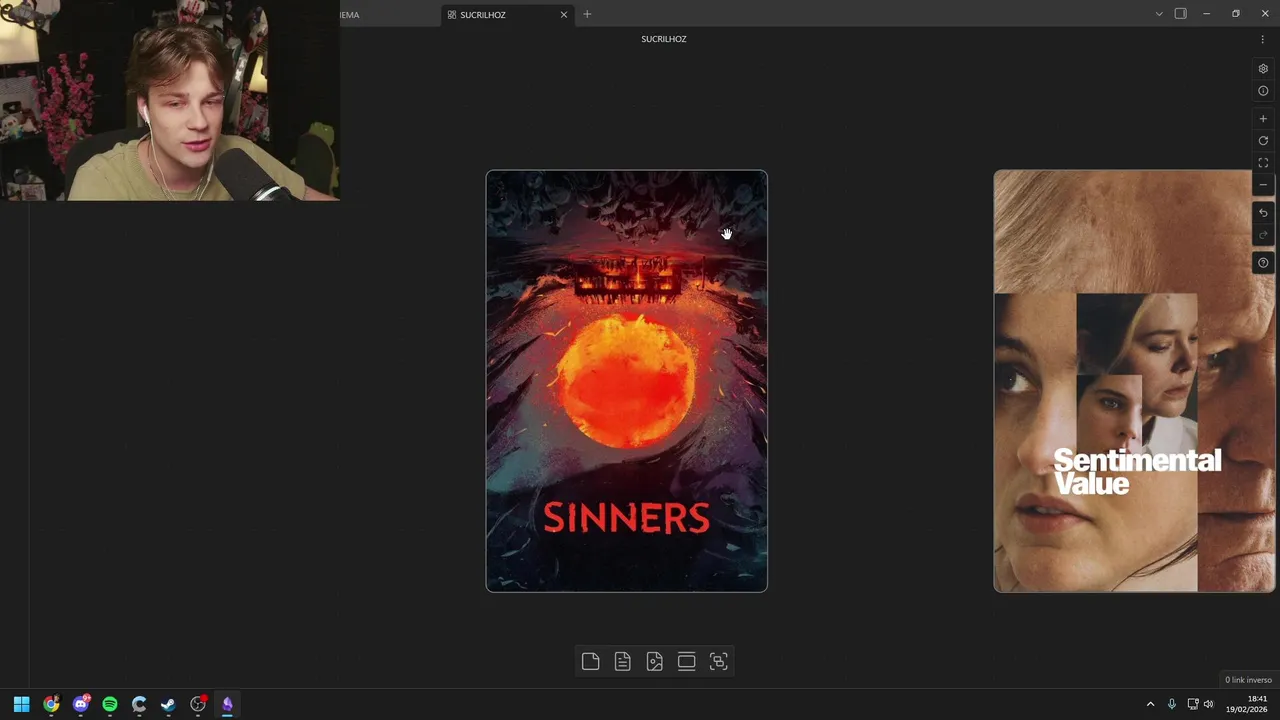Toggle the right sidebar panel
This screenshot has width=1280, height=720.
coord(1181,14)
